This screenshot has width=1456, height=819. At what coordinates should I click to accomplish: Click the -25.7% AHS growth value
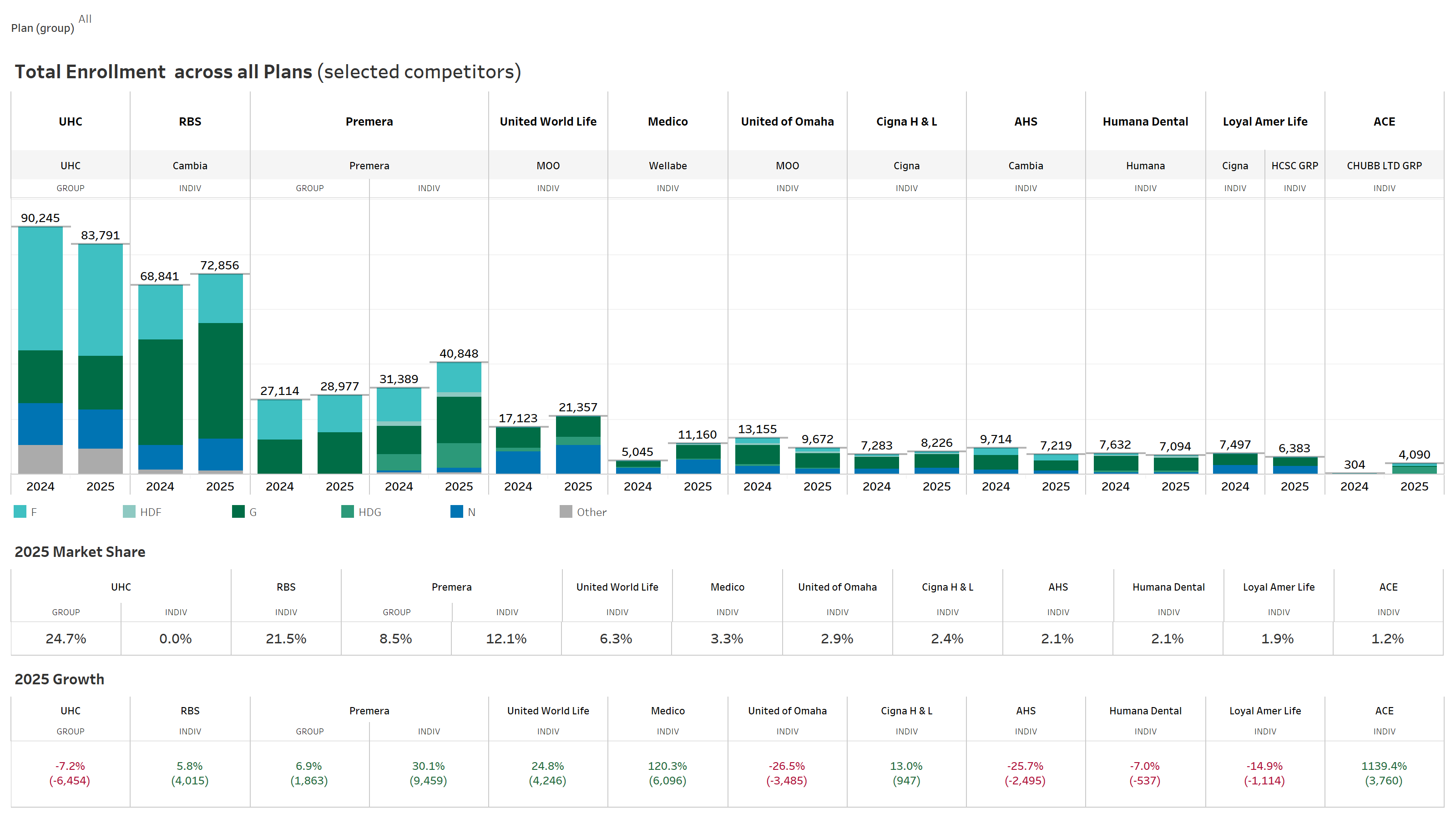(1025, 766)
